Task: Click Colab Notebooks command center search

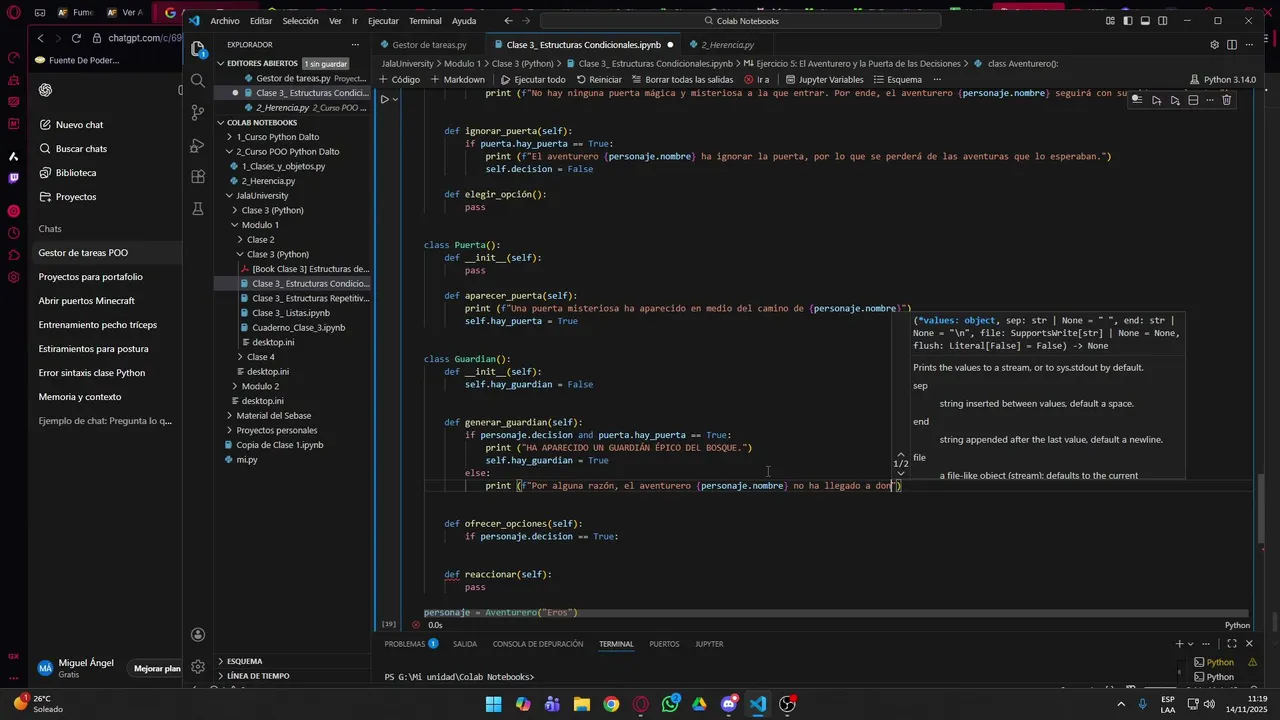Action: (x=741, y=20)
